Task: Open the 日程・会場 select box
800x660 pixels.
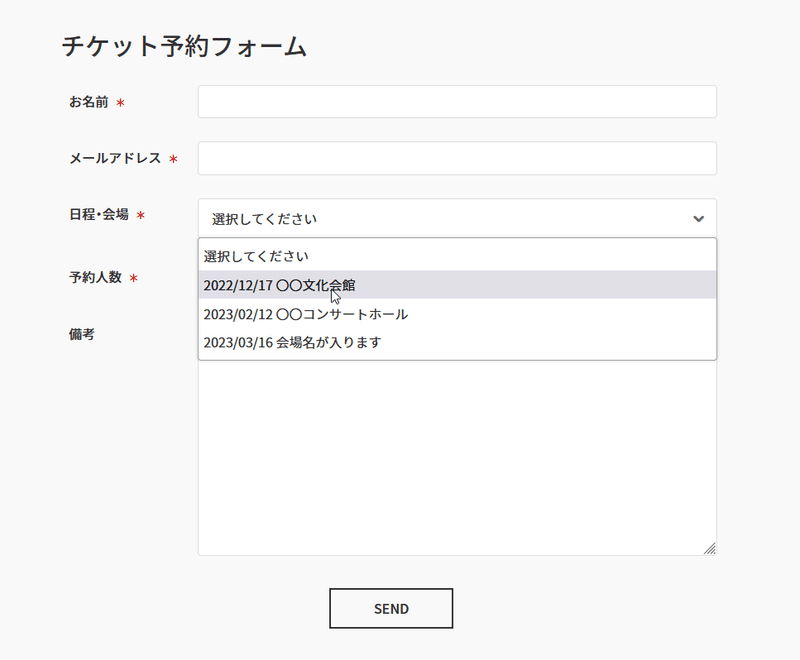Action: click(457, 219)
